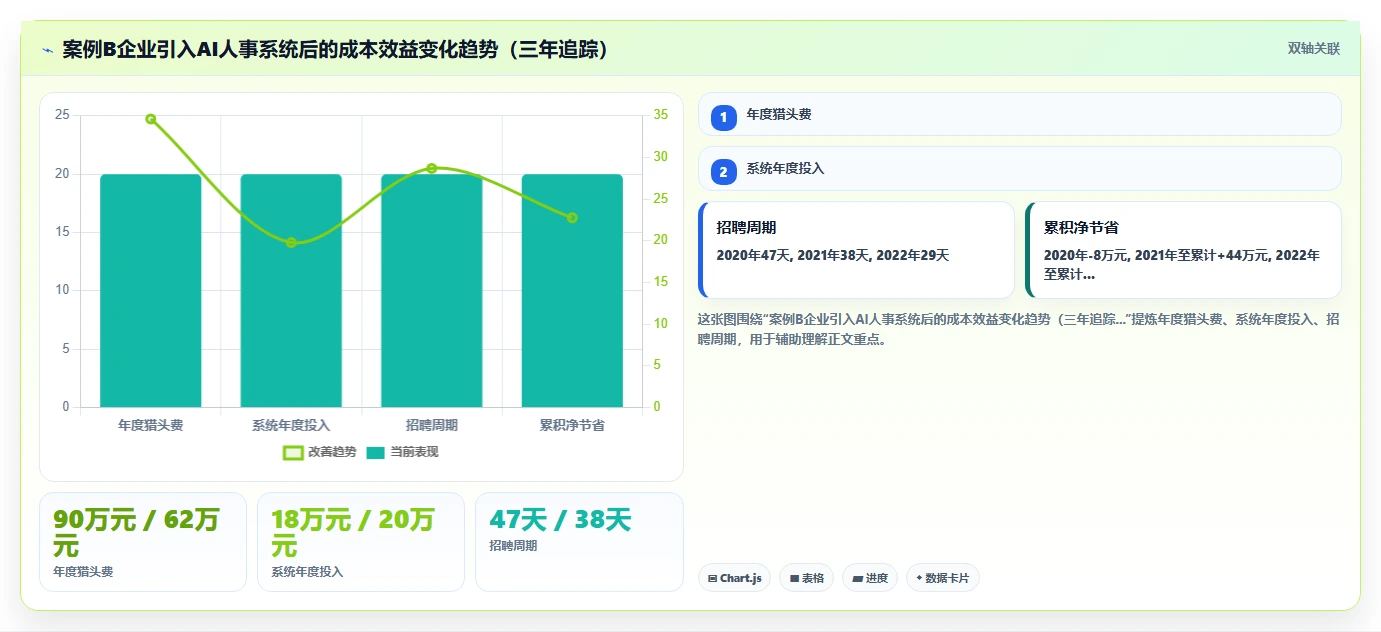1381x632 pixels.
Task: Click the teal bar for 累积净节省
Action: (572, 291)
